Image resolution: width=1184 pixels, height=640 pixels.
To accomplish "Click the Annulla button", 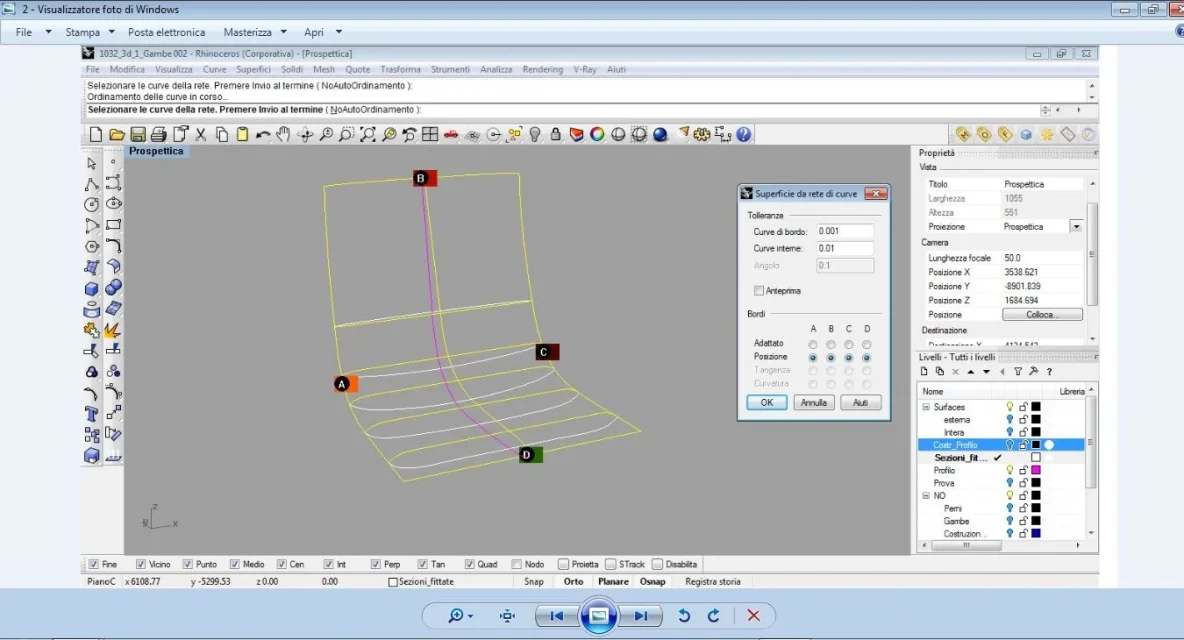I will coord(813,402).
